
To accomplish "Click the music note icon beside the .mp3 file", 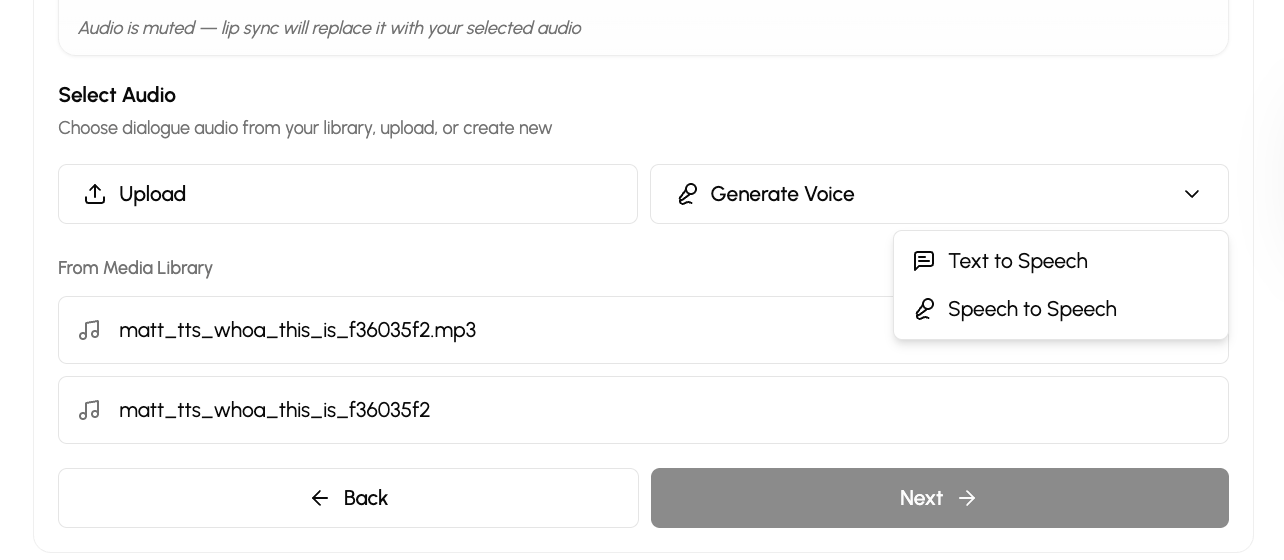I will click(90, 330).
